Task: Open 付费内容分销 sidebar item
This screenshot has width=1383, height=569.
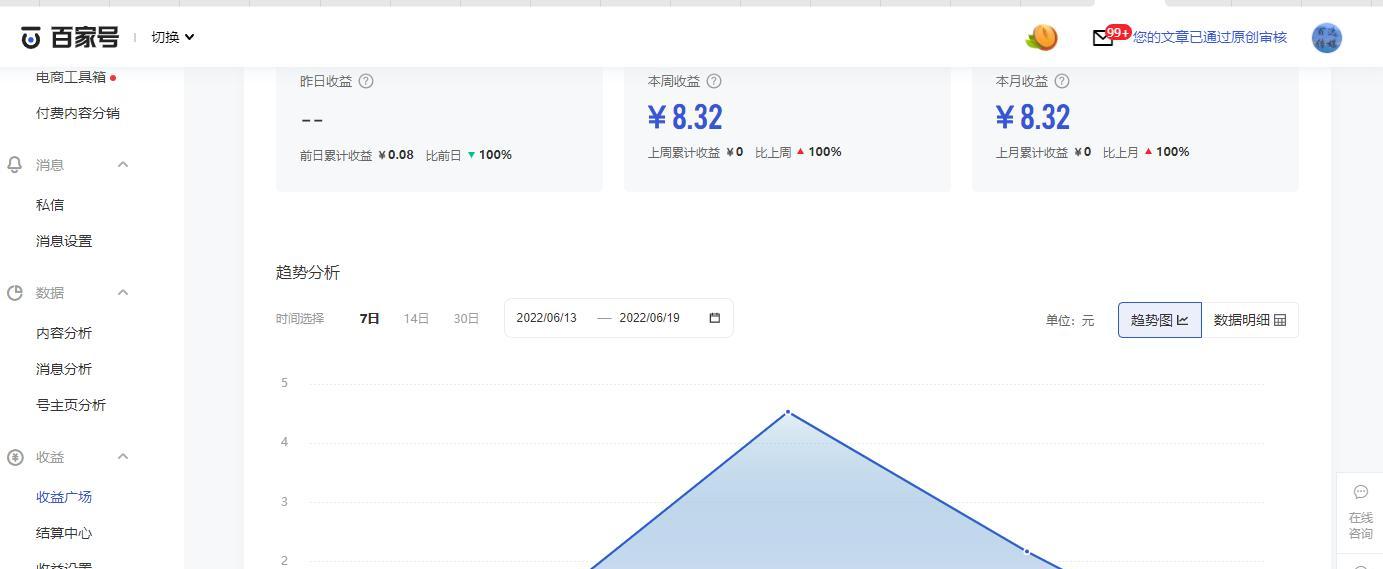Action: (78, 113)
